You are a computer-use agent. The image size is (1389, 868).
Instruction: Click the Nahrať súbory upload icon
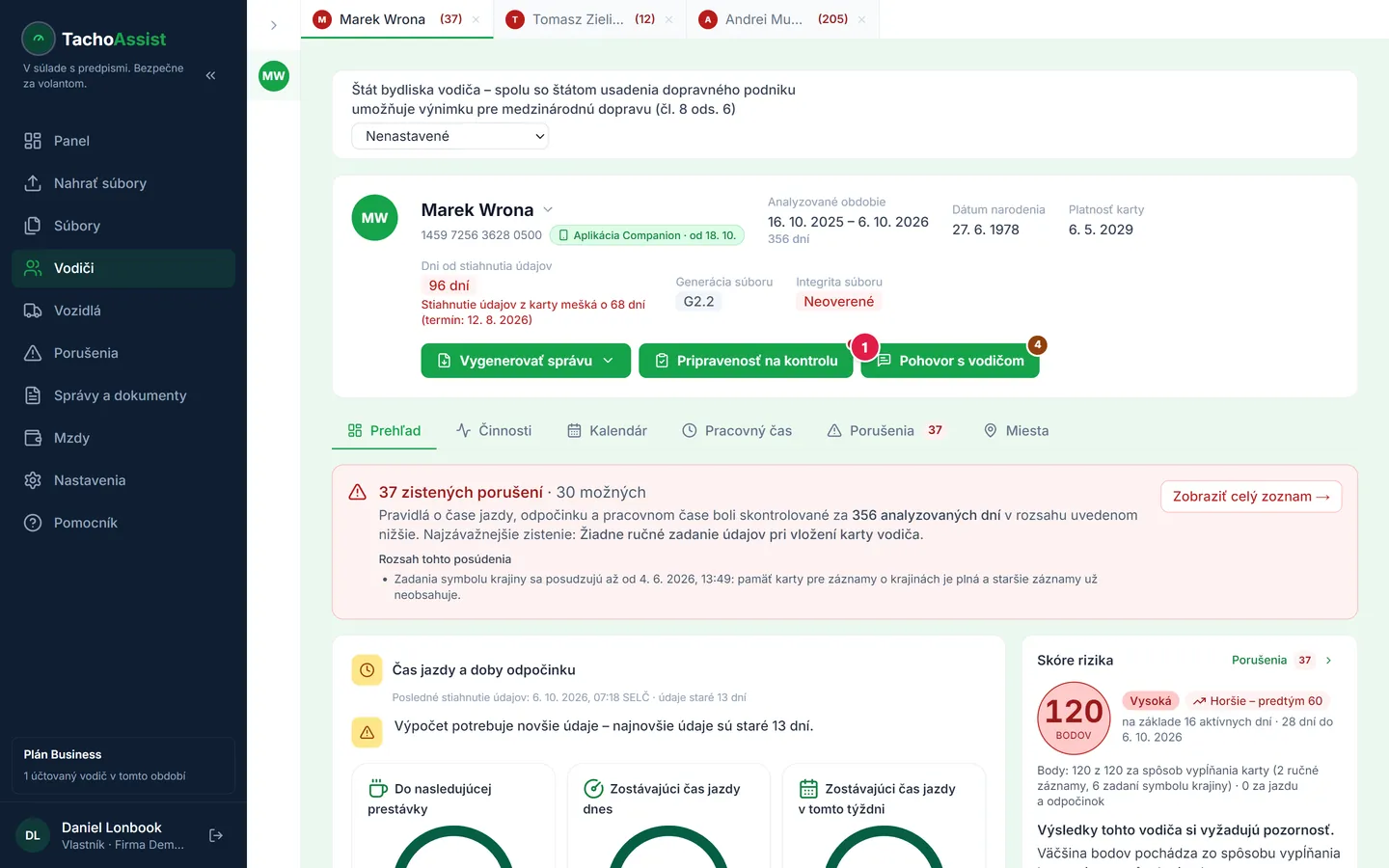pos(33,183)
